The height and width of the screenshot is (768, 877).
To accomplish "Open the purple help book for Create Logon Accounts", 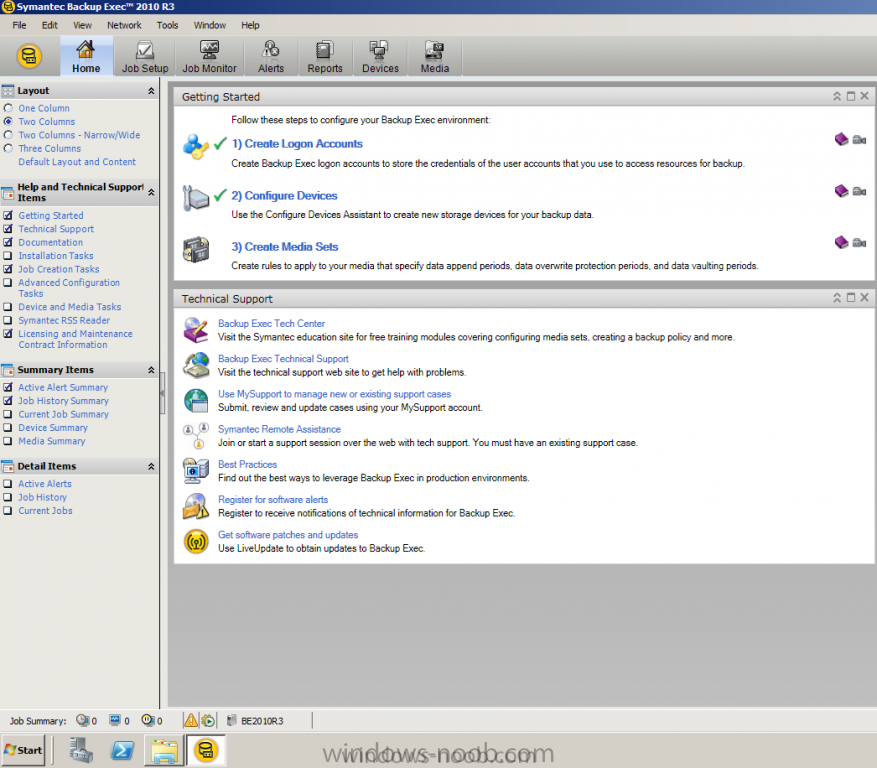I will (x=841, y=139).
